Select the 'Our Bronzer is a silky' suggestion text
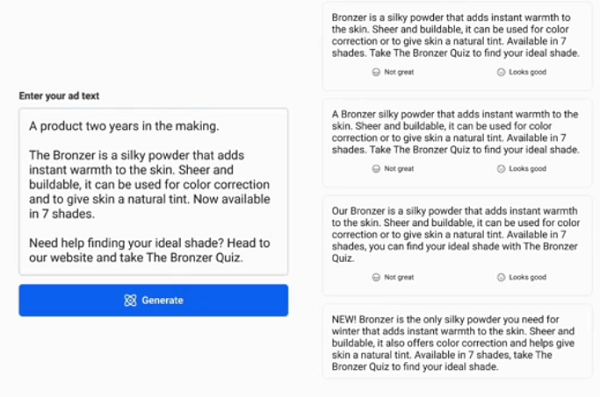 (455, 234)
